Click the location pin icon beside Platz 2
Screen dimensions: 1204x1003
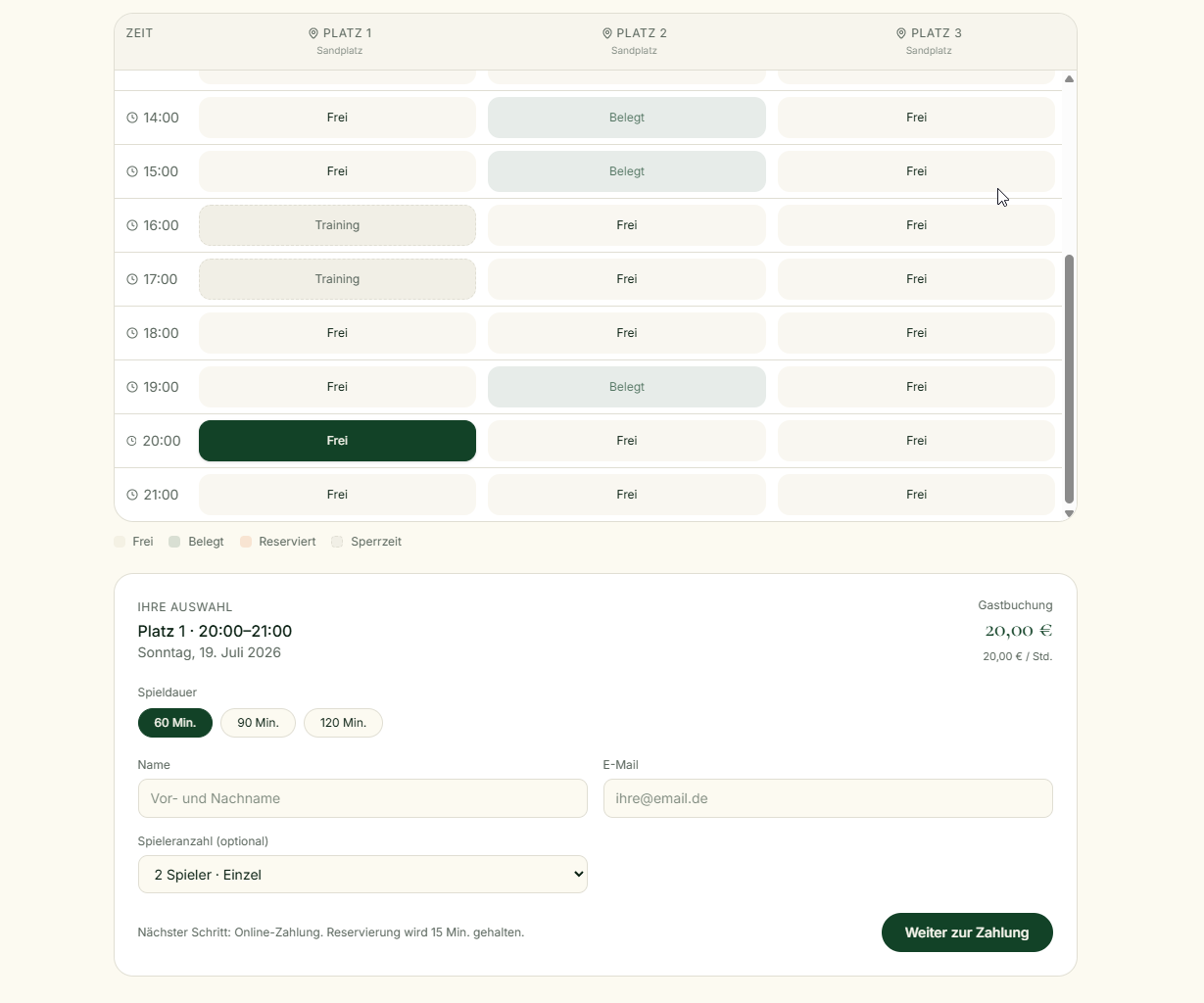tap(607, 33)
